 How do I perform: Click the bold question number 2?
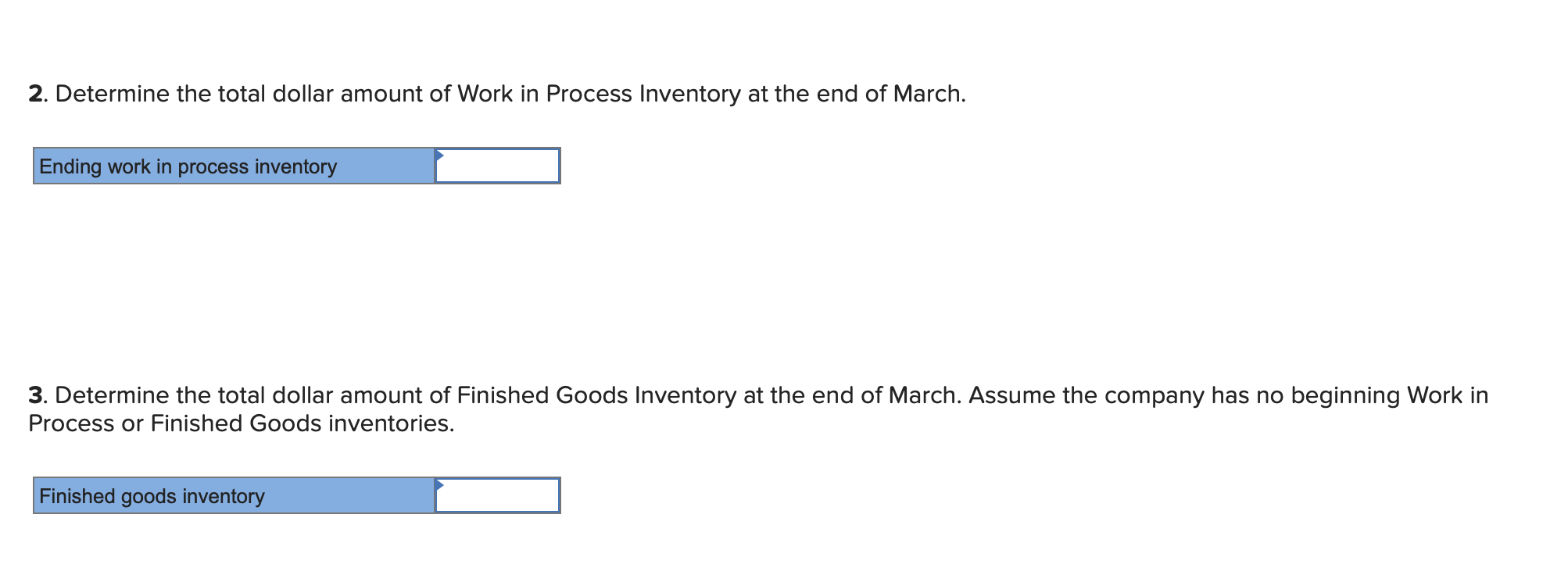click(x=35, y=95)
